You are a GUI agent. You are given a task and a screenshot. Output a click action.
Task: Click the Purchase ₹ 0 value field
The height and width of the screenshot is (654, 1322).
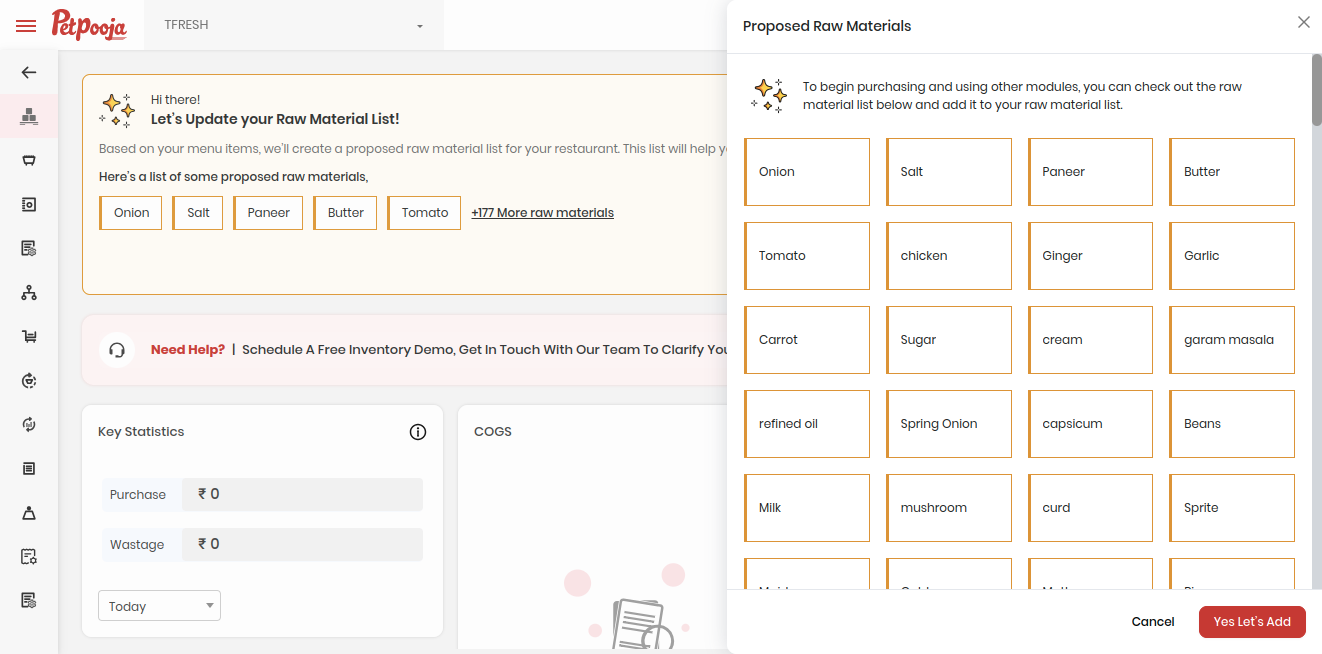(x=302, y=494)
